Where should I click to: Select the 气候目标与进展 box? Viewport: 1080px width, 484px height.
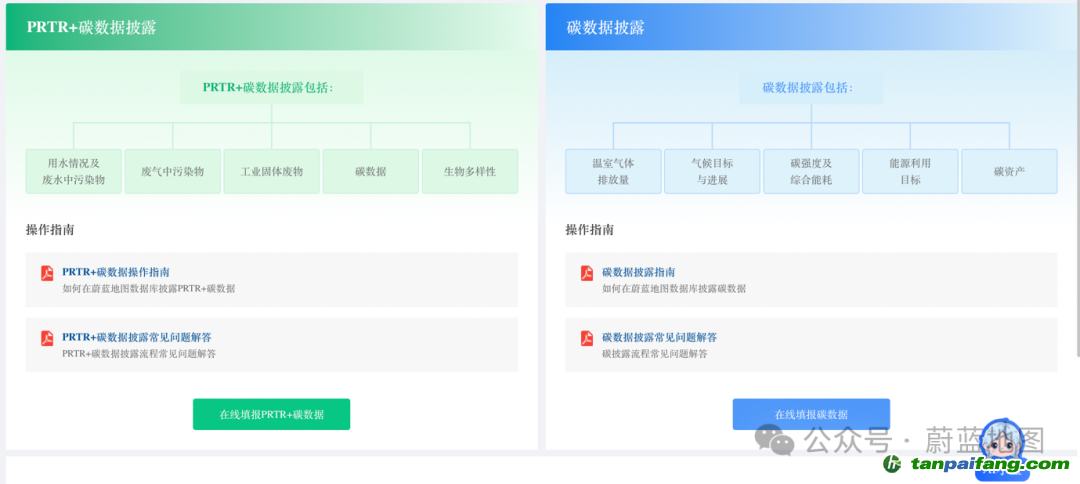pyautogui.click(x=712, y=171)
